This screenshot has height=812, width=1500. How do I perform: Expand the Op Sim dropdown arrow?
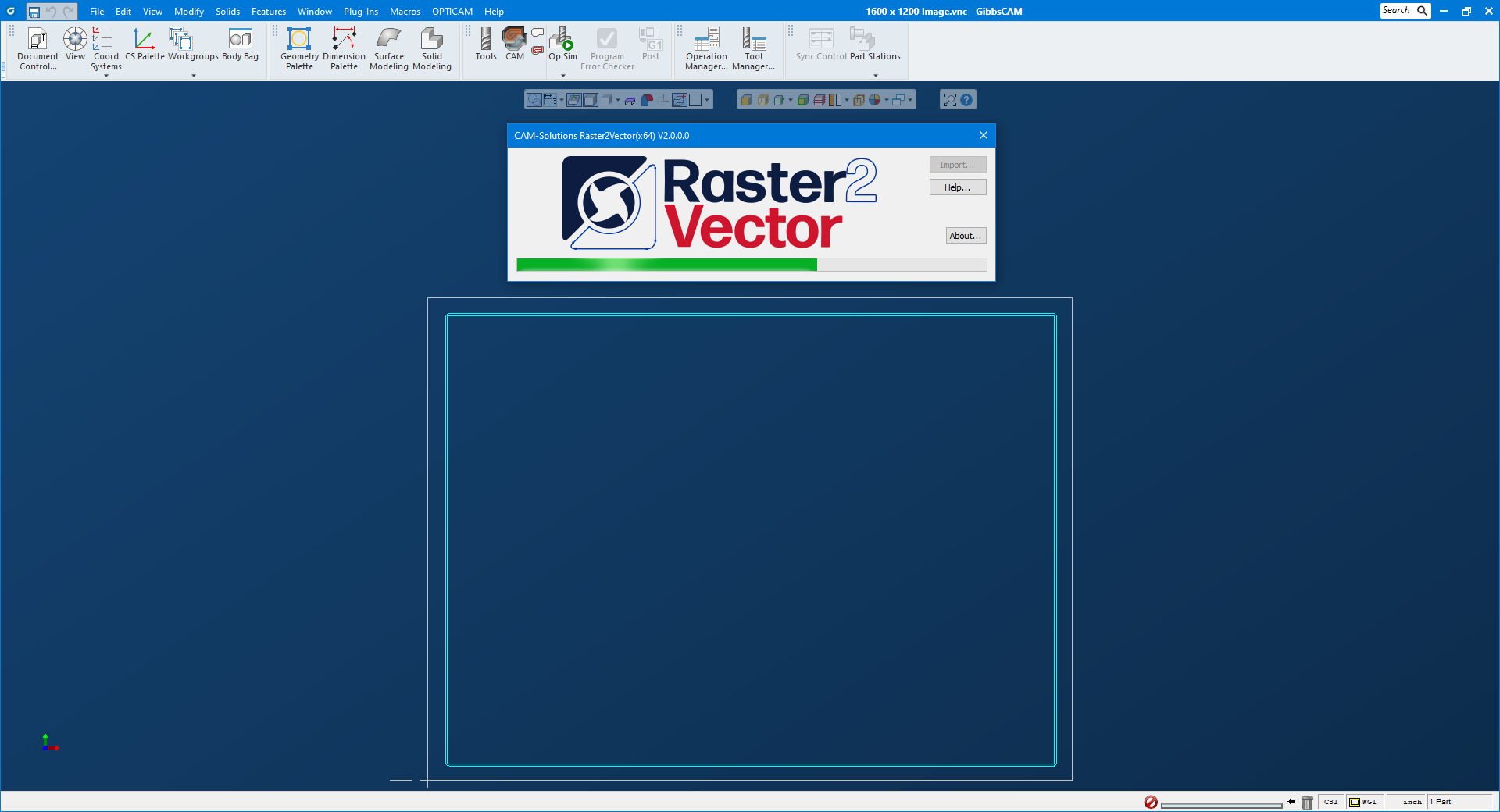click(563, 76)
